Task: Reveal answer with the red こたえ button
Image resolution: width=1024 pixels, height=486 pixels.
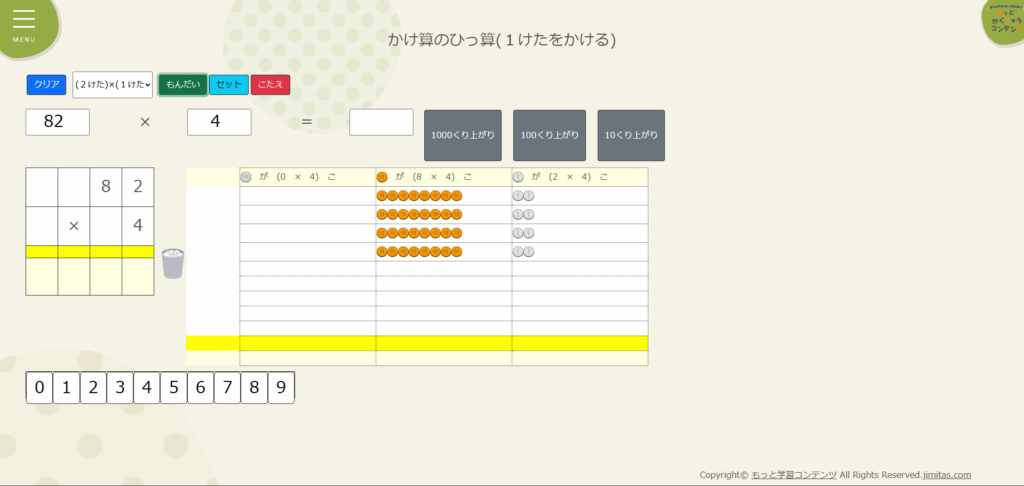Action: 270,85
